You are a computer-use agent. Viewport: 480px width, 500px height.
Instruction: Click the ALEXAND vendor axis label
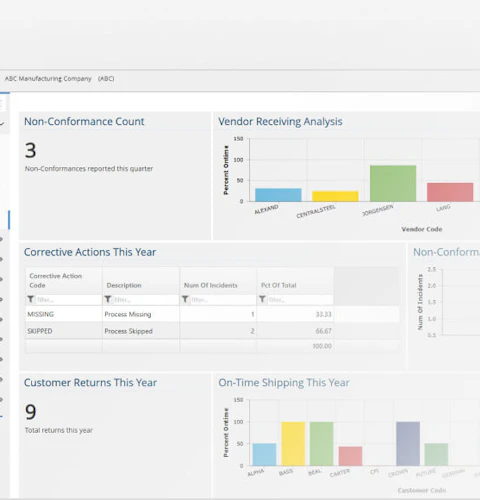[266, 209]
